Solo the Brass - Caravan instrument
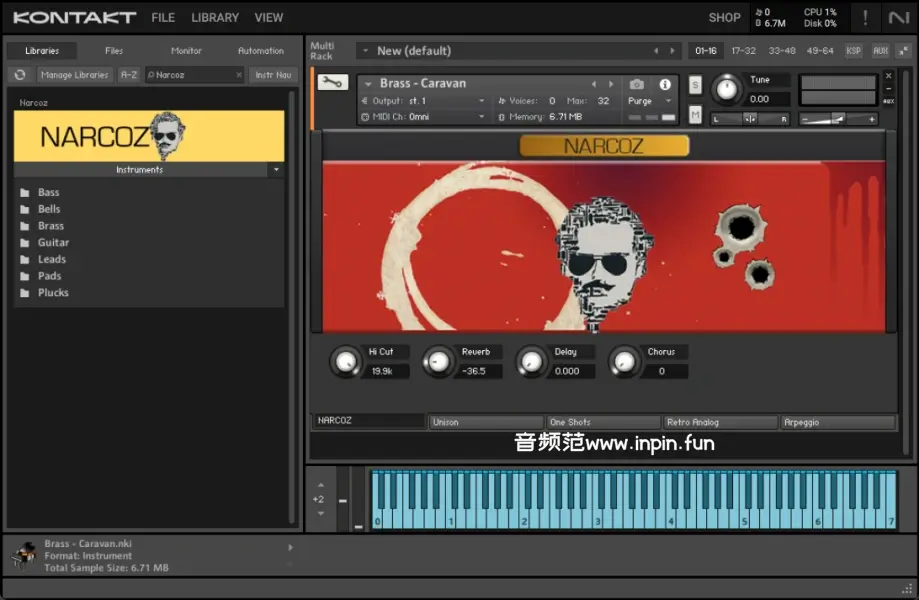 pyautogui.click(x=695, y=85)
